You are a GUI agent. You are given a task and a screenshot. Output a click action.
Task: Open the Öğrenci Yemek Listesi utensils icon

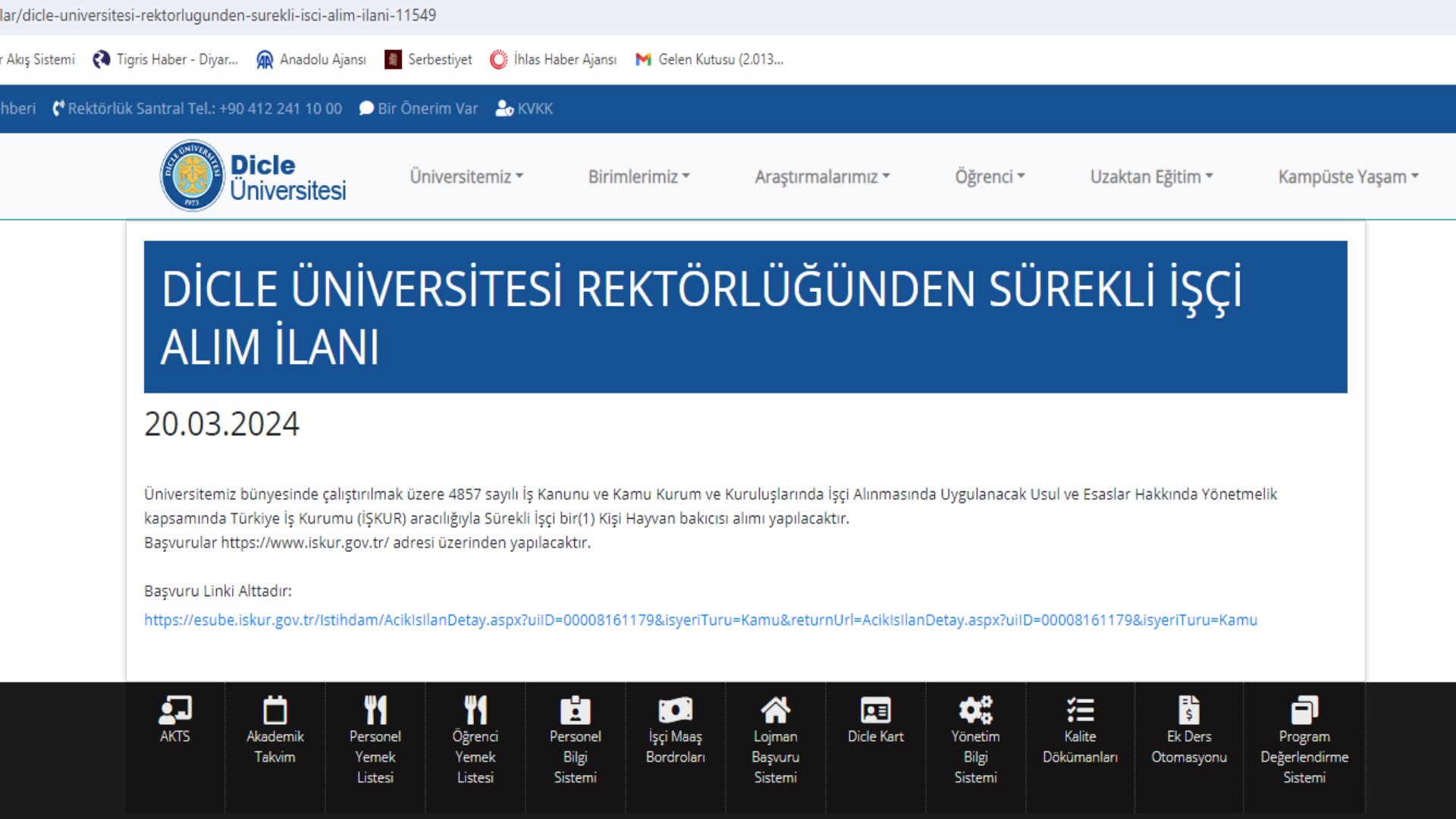(x=475, y=711)
